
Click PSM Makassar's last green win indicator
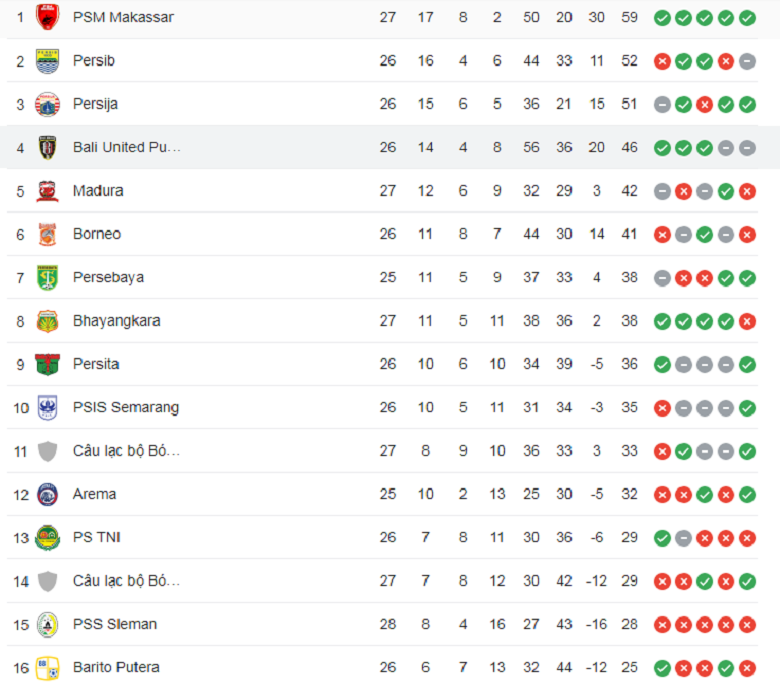coord(747,18)
